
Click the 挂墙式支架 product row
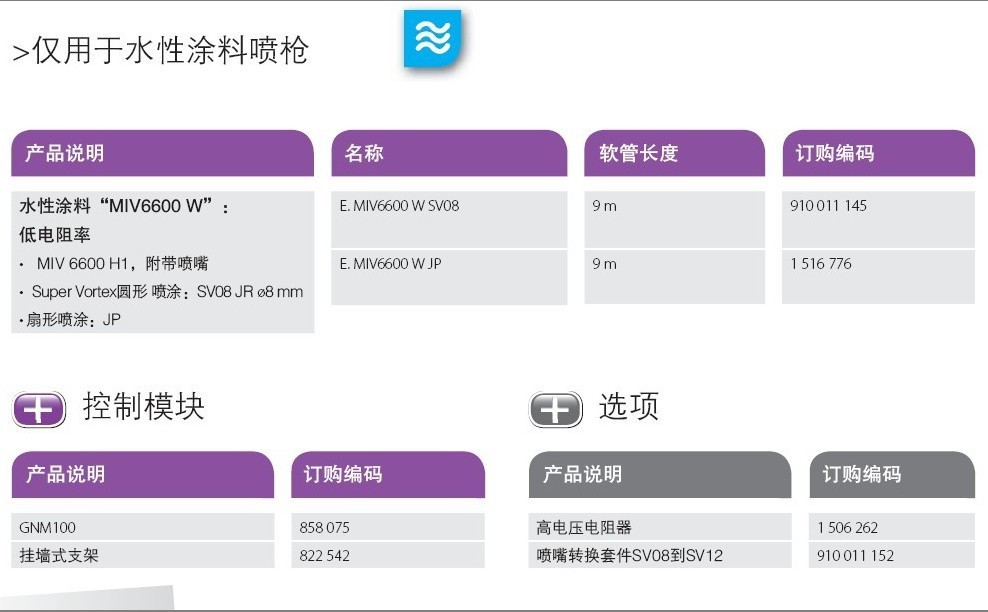coord(59,555)
